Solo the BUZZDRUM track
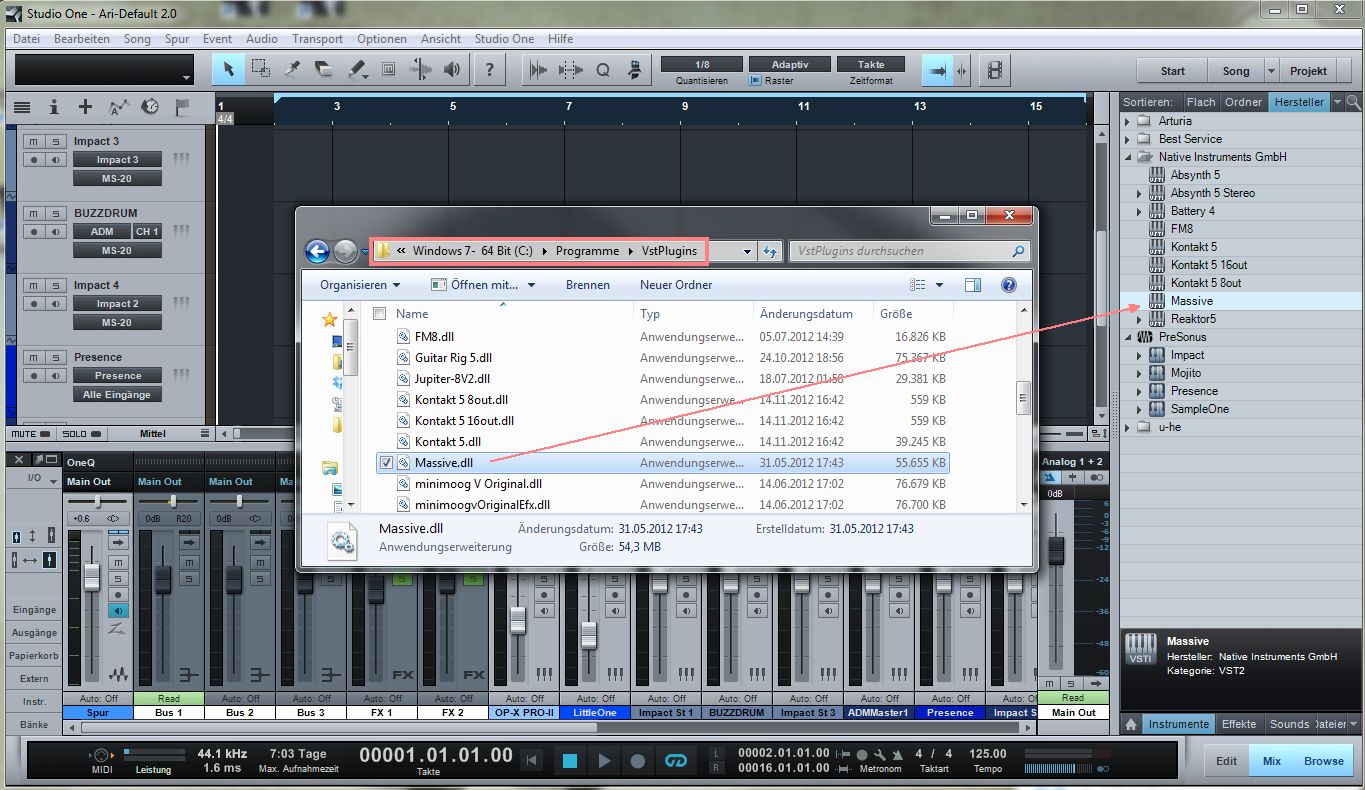The width and height of the screenshot is (1365, 790). click(56, 213)
